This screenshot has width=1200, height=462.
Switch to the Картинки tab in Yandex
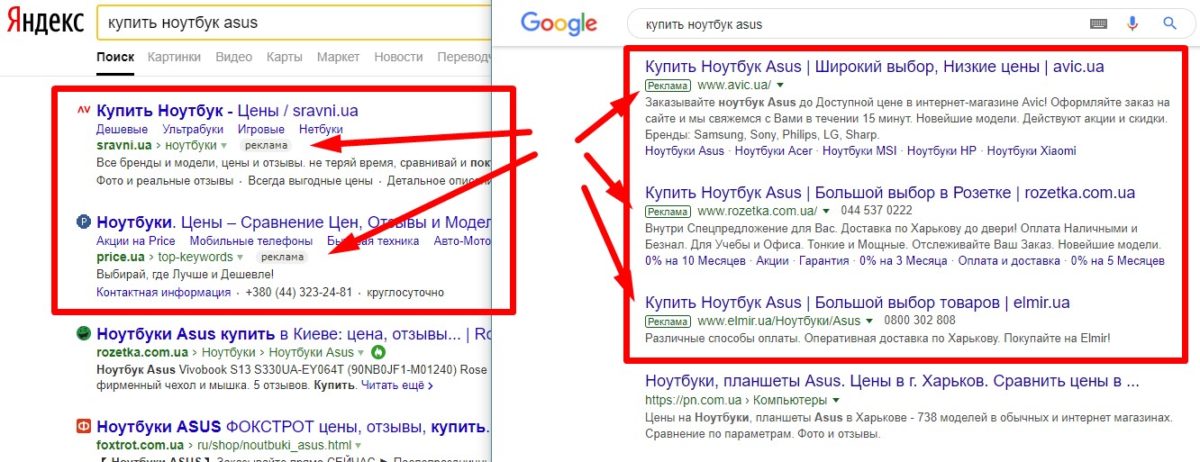click(x=174, y=57)
